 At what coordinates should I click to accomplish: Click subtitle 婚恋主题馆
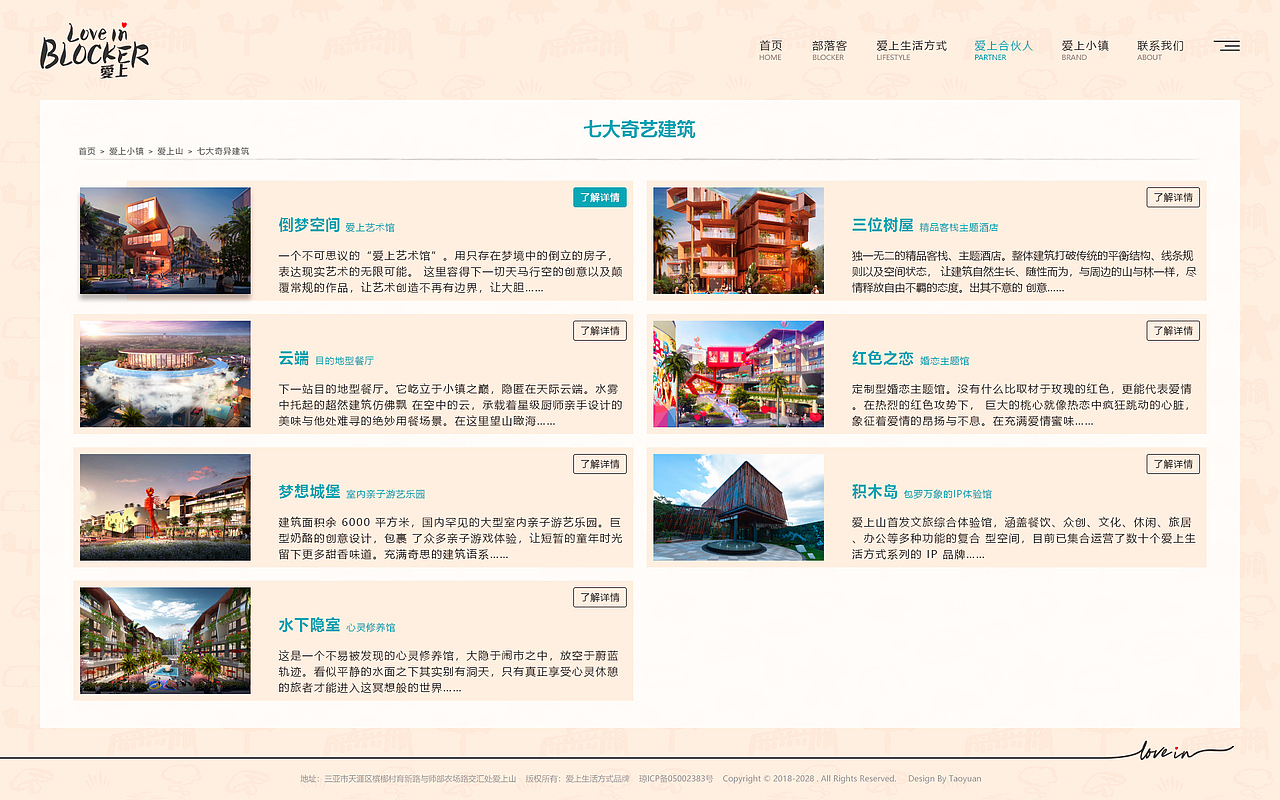coord(944,361)
